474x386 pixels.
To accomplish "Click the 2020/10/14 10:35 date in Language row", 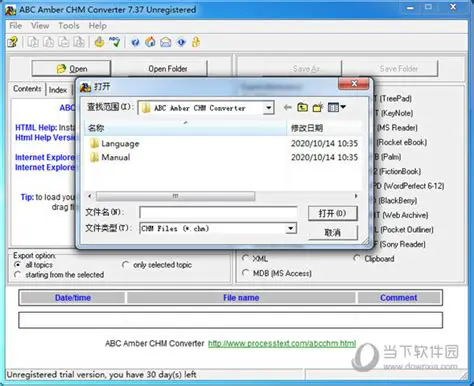I will [325, 144].
